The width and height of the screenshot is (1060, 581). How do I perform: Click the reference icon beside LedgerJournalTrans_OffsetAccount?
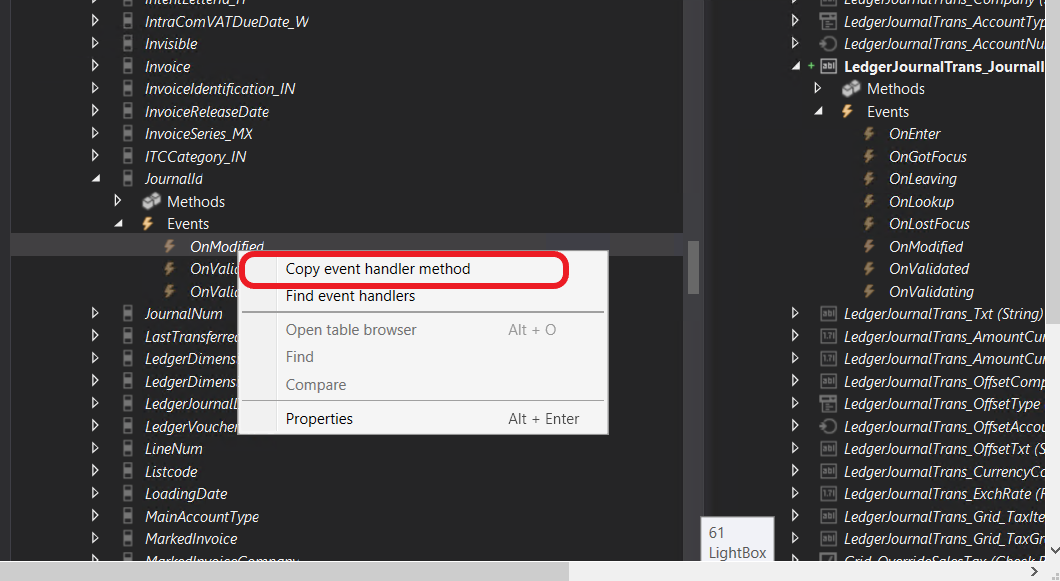pos(827,426)
